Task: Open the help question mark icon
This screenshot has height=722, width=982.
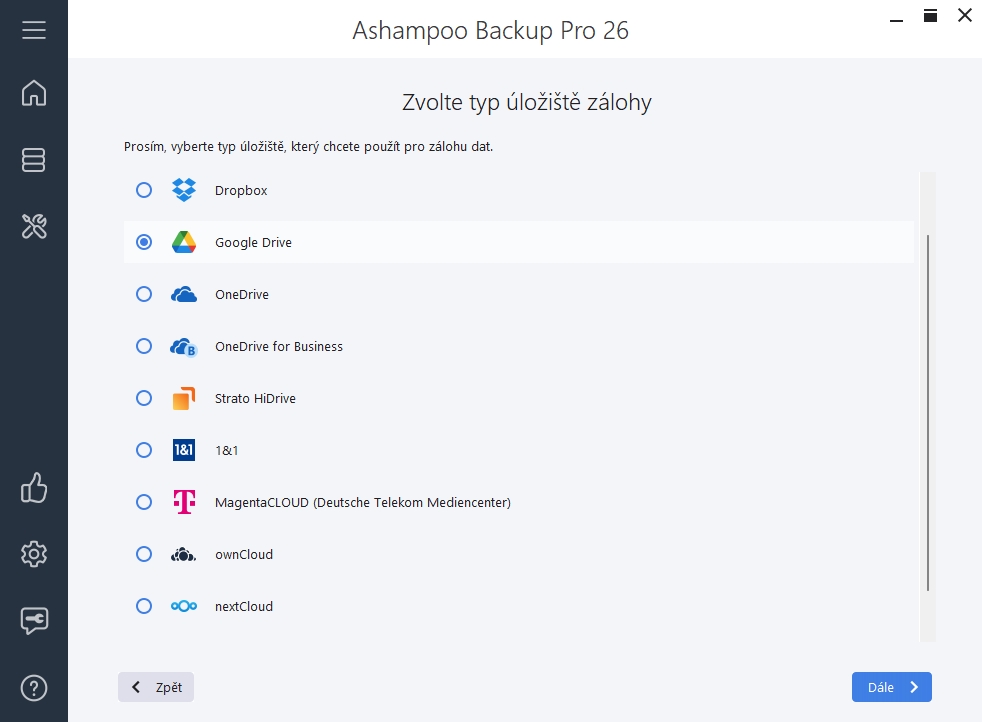Action: 34,688
